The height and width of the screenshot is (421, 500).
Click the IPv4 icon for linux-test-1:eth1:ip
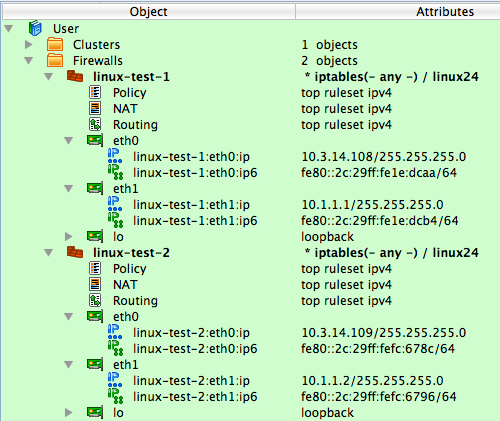coord(115,204)
